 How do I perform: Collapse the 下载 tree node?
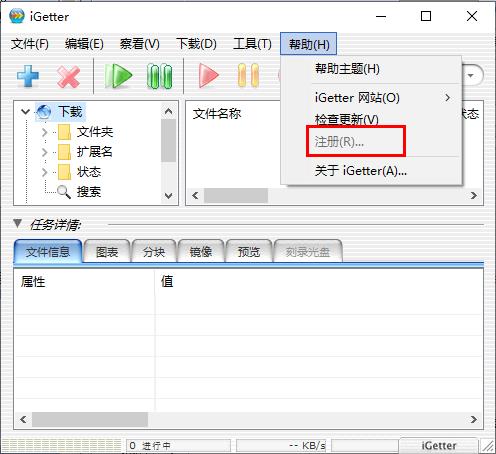(25, 112)
